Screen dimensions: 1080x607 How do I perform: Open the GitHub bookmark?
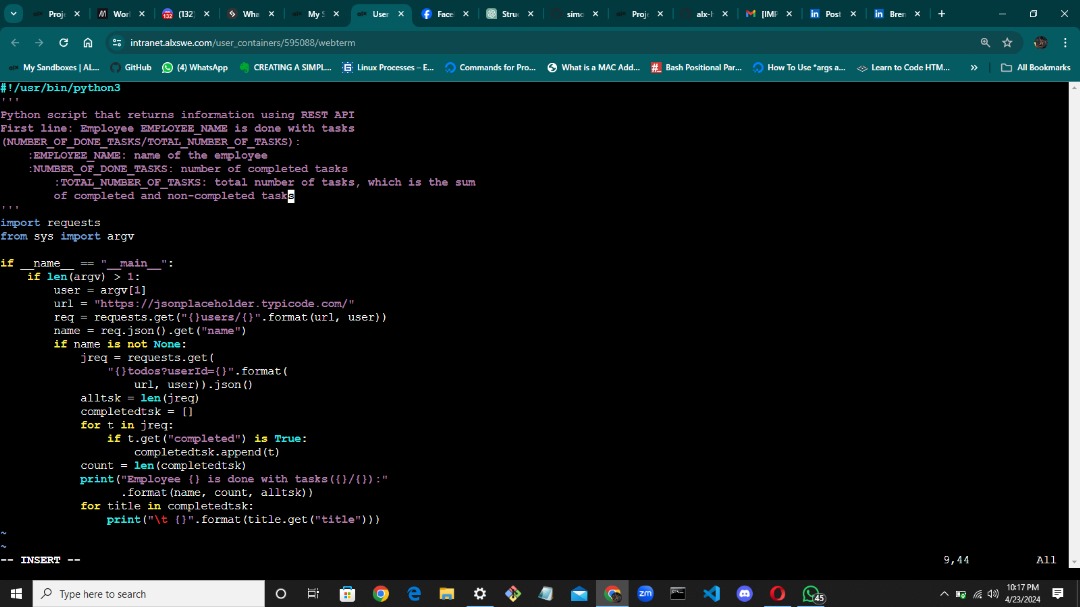coord(131,68)
